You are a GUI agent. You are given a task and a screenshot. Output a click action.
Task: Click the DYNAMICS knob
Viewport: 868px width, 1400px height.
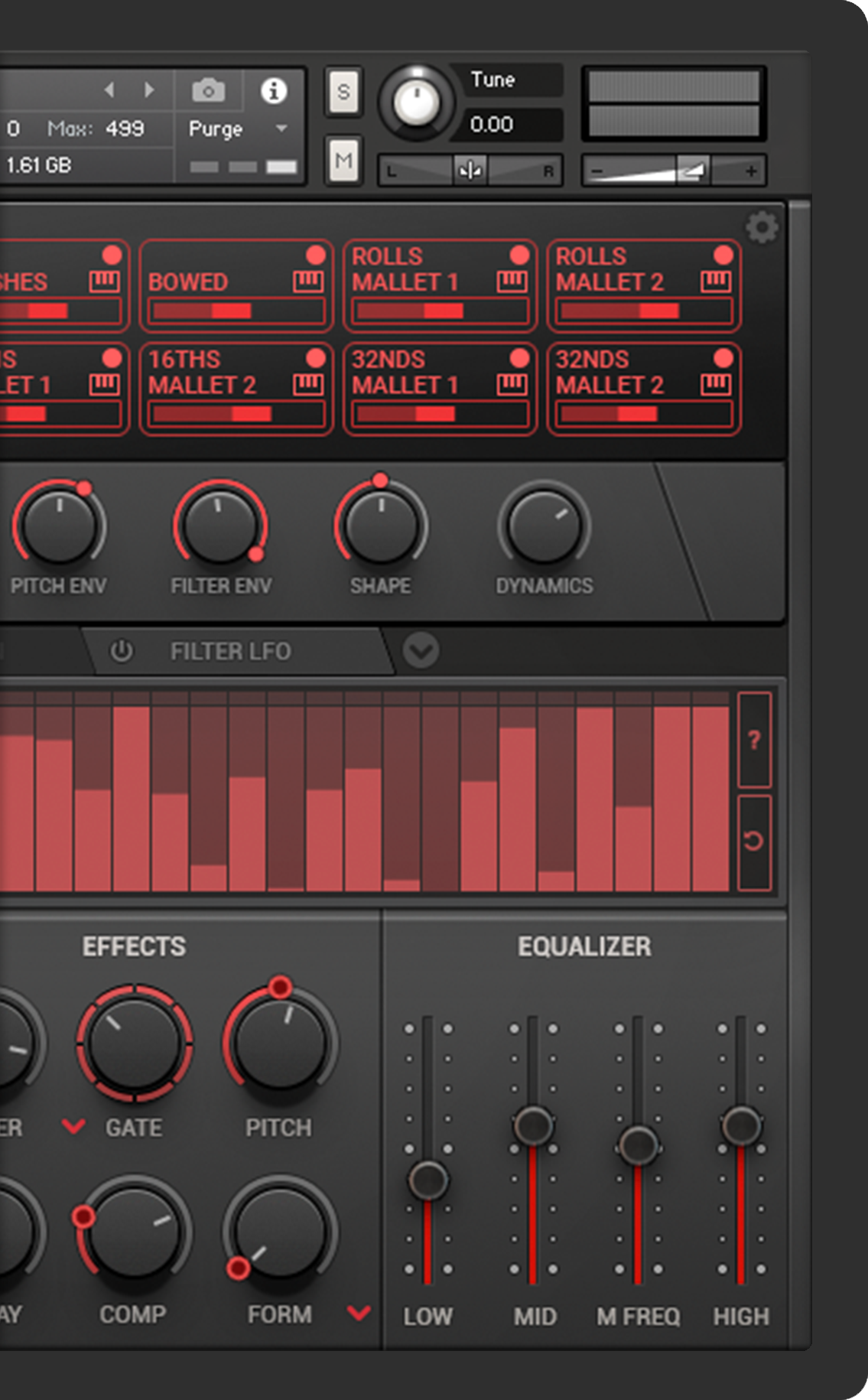[544, 526]
